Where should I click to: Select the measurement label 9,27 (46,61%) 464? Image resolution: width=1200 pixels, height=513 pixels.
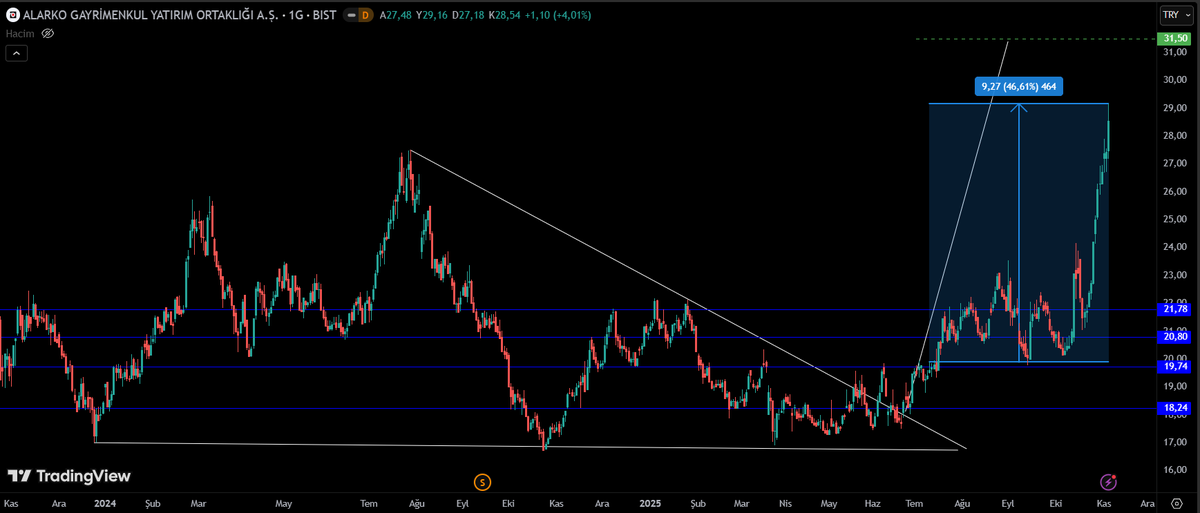(1019, 87)
